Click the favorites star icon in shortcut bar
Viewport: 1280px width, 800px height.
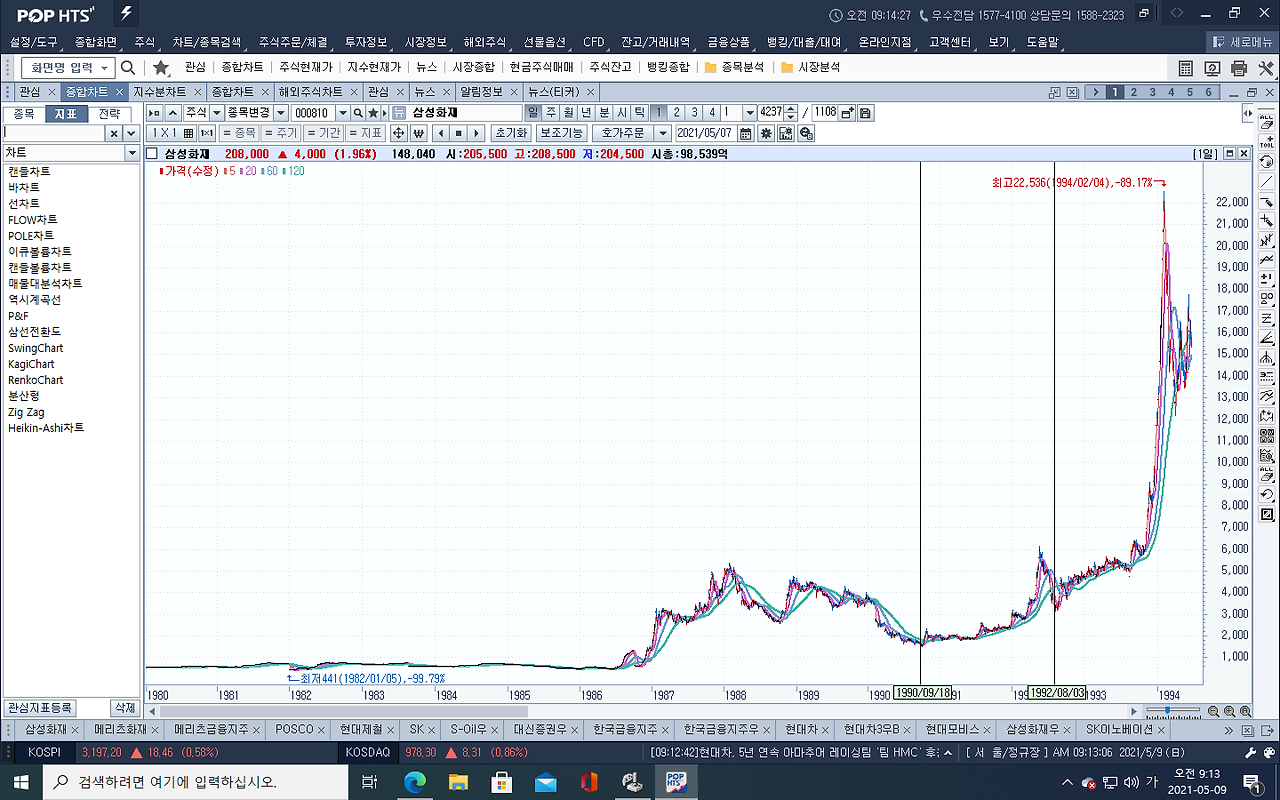click(160, 68)
